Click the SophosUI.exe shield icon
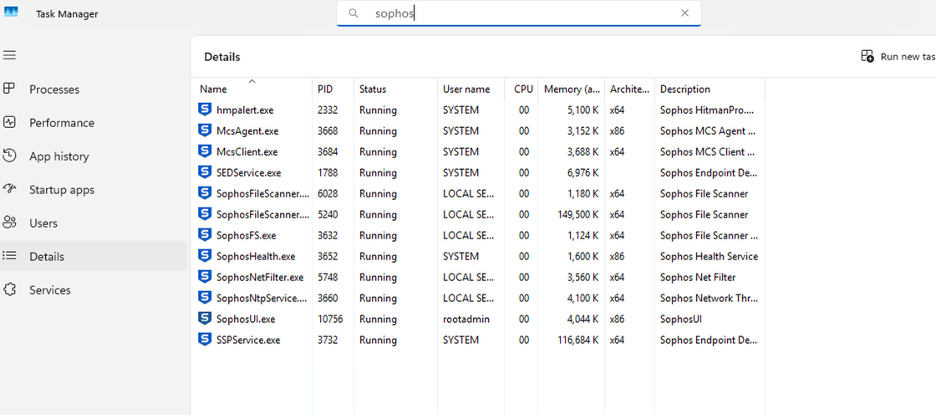 tap(205, 318)
